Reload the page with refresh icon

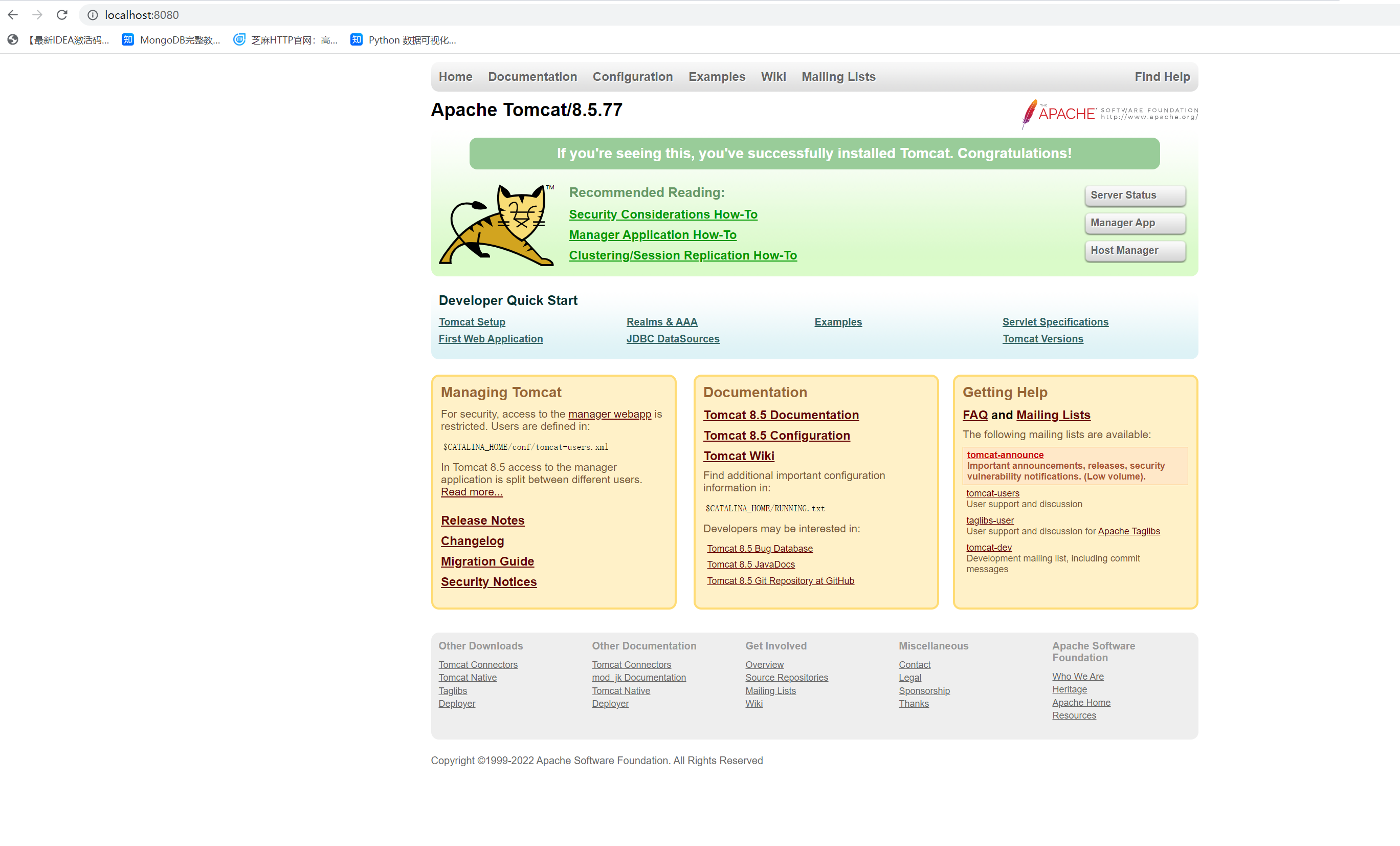coord(62,15)
